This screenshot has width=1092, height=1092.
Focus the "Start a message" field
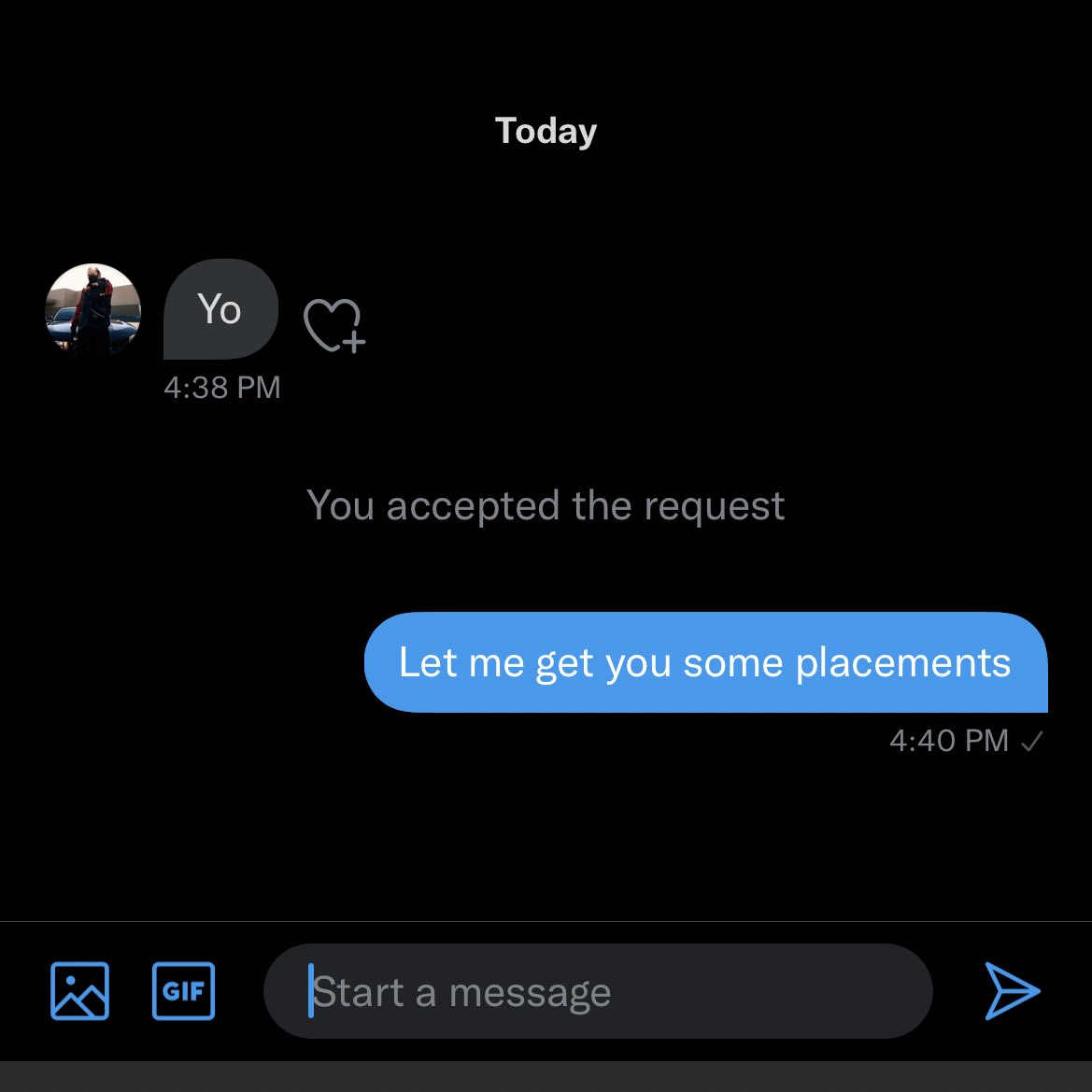click(x=598, y=991)
